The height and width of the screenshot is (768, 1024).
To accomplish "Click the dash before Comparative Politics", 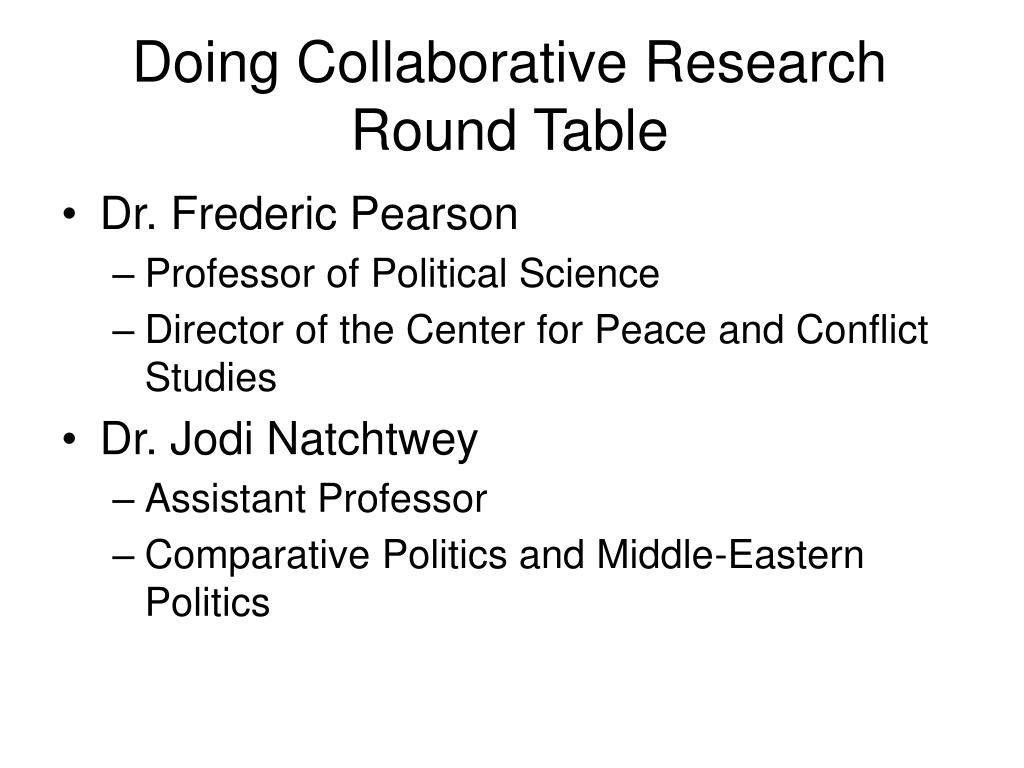I will (x=123, y=557).
